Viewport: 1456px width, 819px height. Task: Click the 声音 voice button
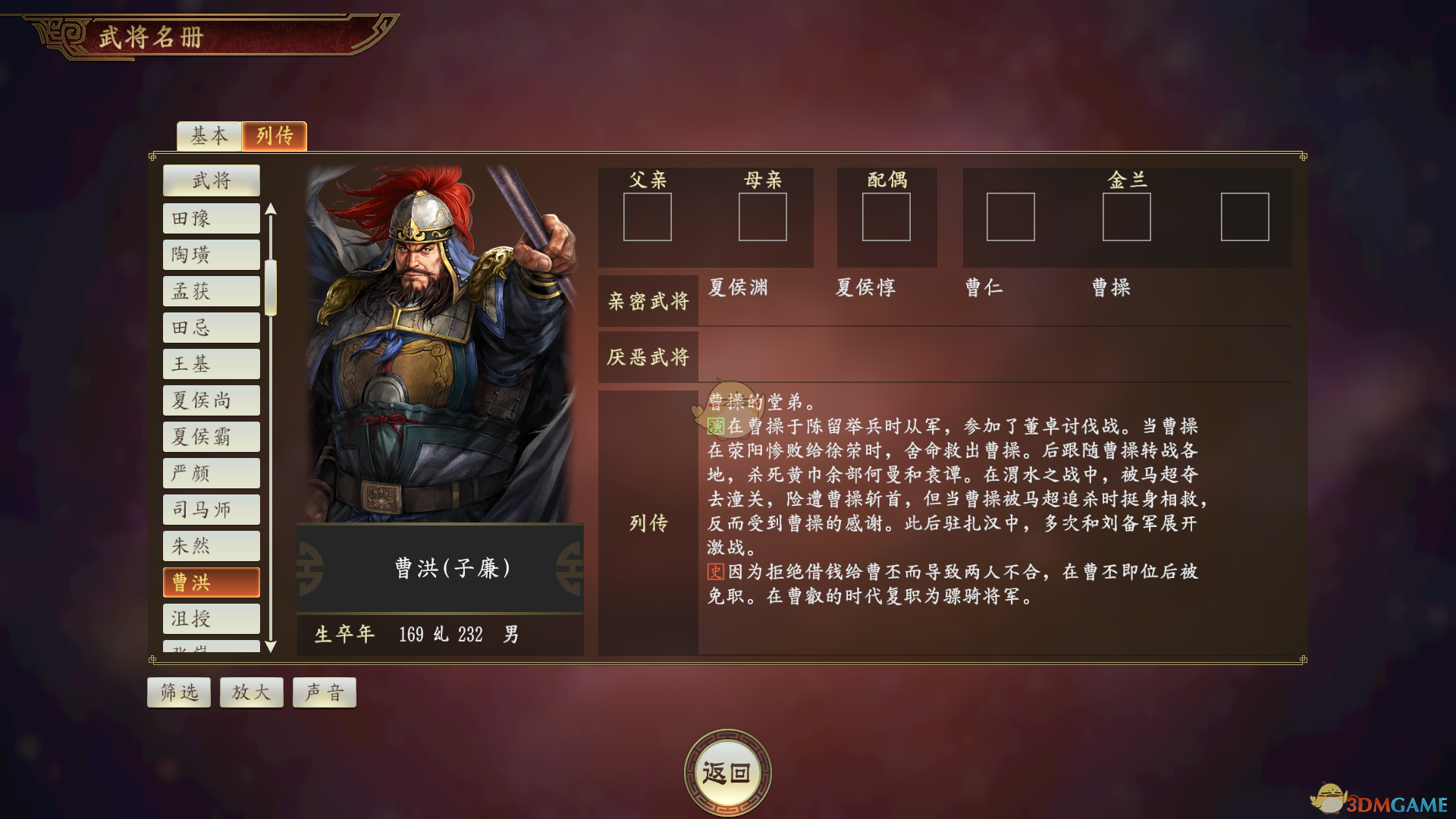(325, 692)
